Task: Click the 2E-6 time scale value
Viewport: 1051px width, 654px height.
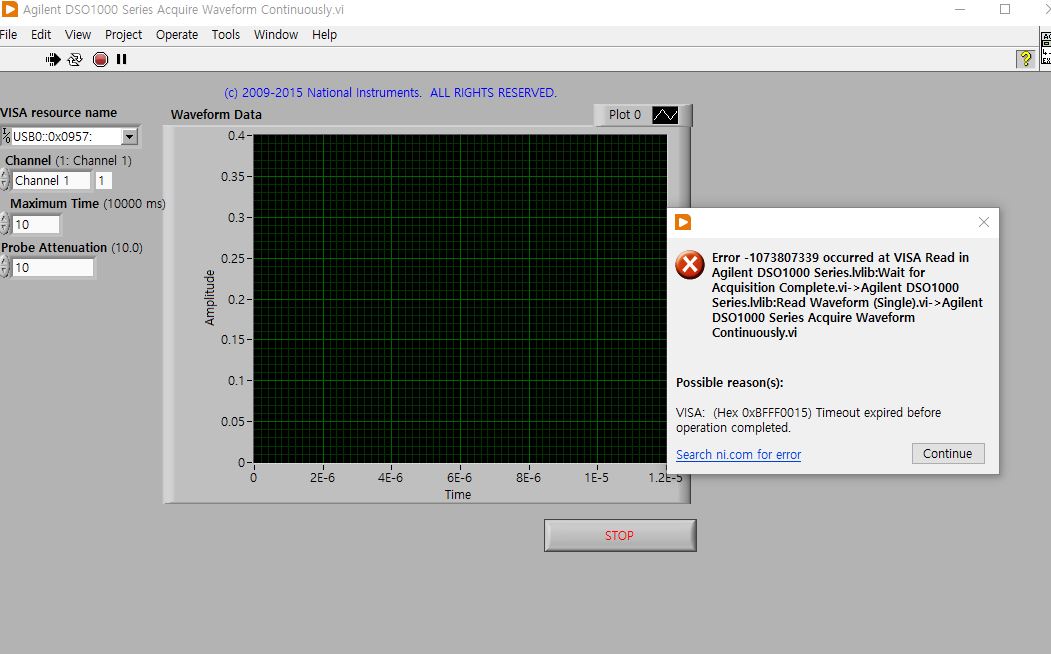Action: click(322, 478)
